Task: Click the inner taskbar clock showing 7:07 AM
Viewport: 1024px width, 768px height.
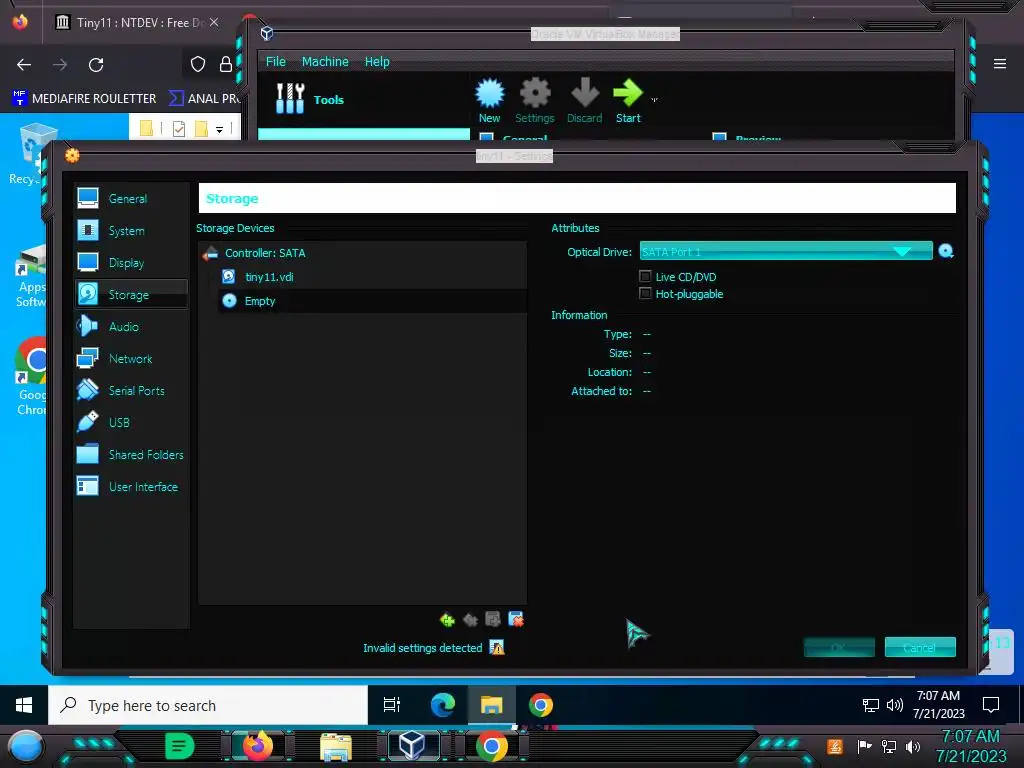Action: [938, 705]
